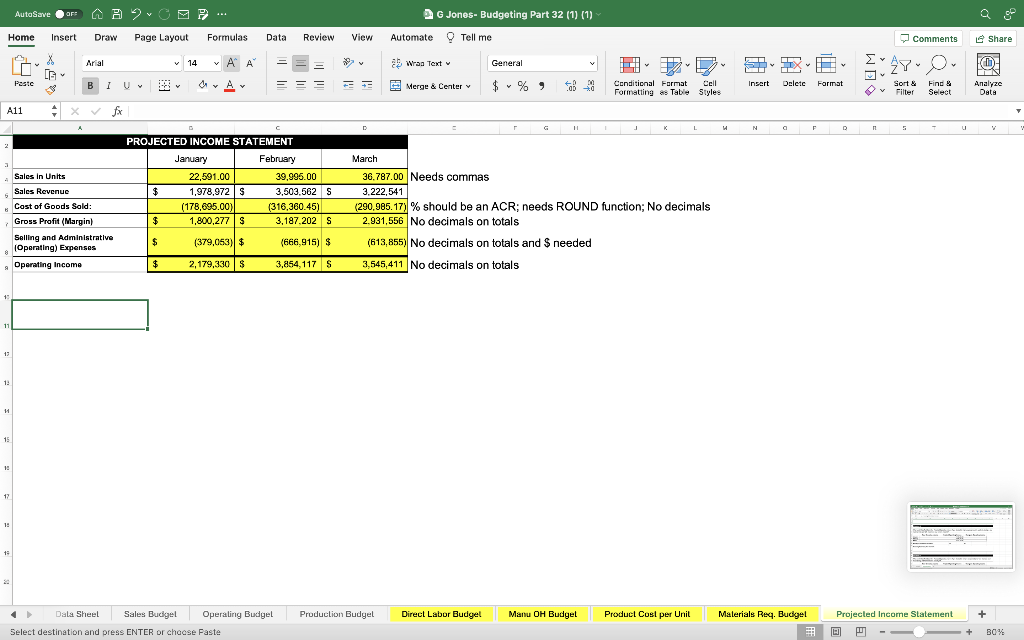
Task: Open the Insert ribbon tab
Action: [63, 38]
